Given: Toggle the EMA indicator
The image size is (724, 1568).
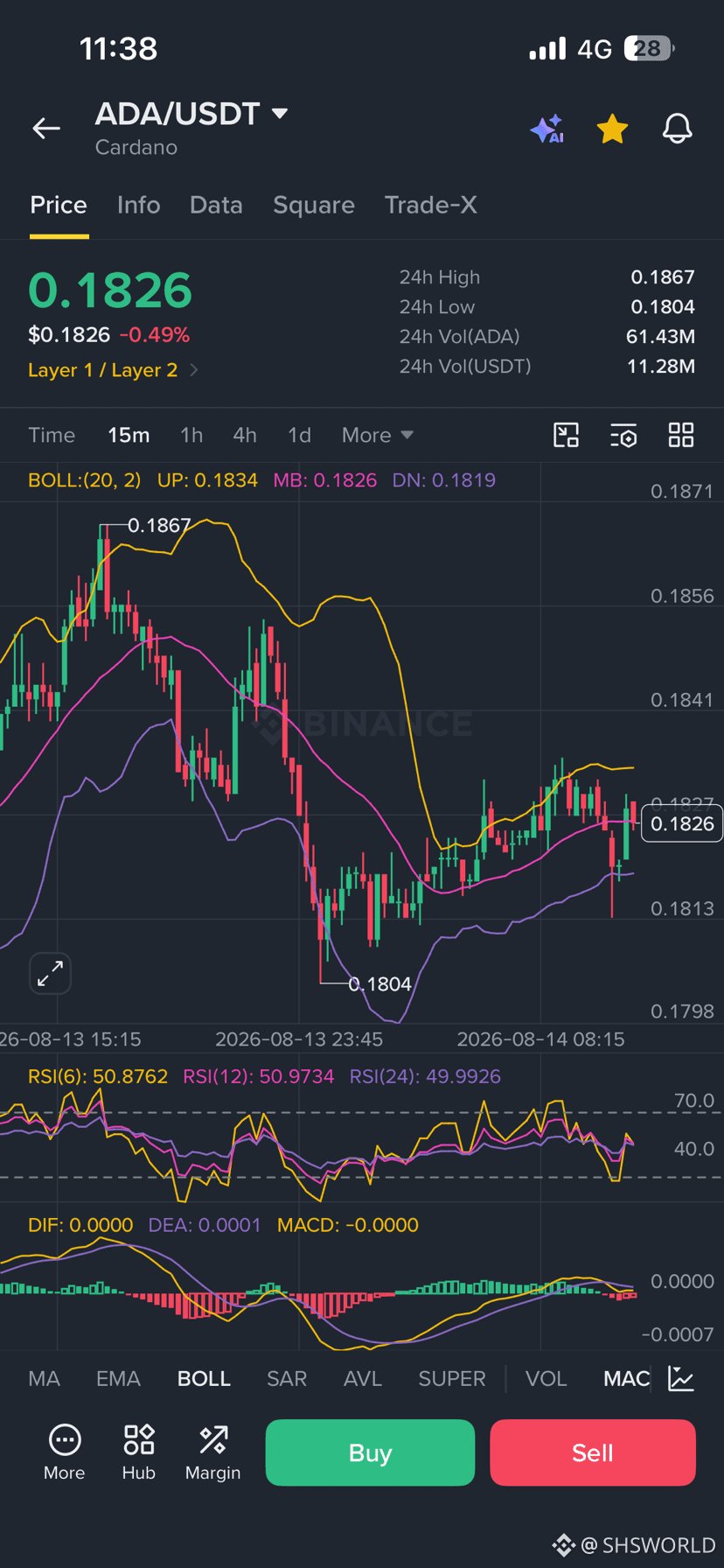Looking at the screenshot, I should pos(118,1378).
